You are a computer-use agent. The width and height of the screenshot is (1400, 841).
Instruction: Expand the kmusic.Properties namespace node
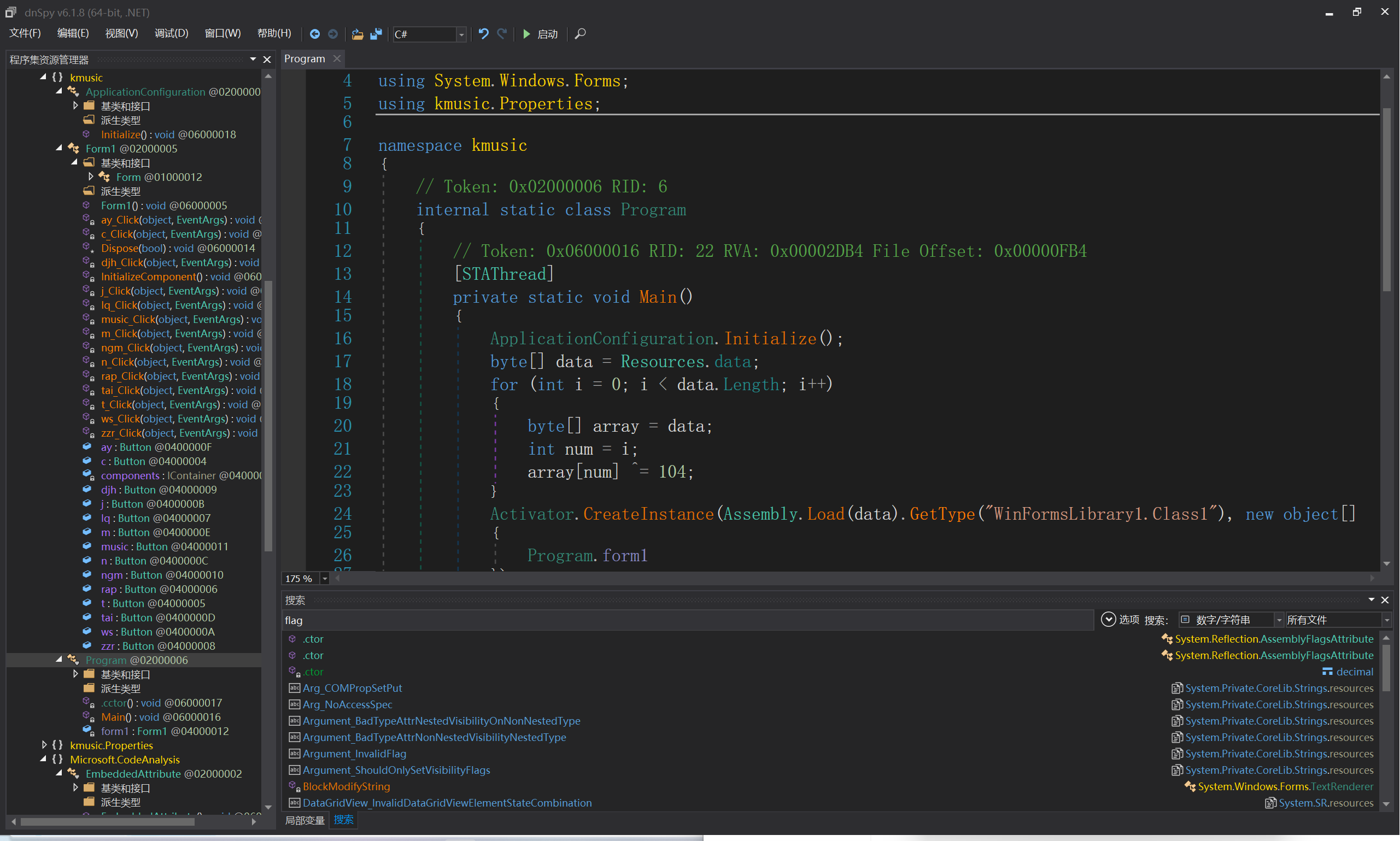pos(44,745)
